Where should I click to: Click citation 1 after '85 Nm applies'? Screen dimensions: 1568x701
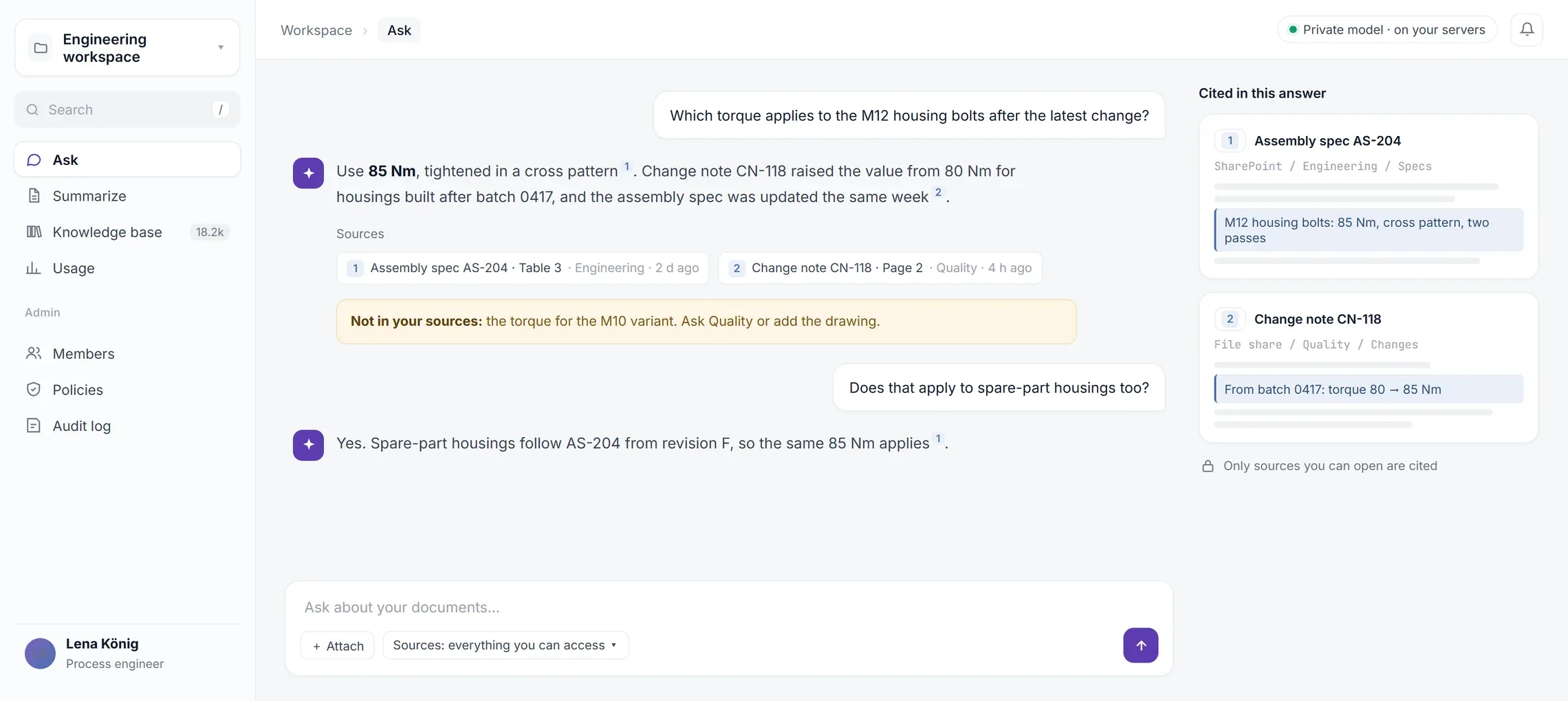point(938,438)
